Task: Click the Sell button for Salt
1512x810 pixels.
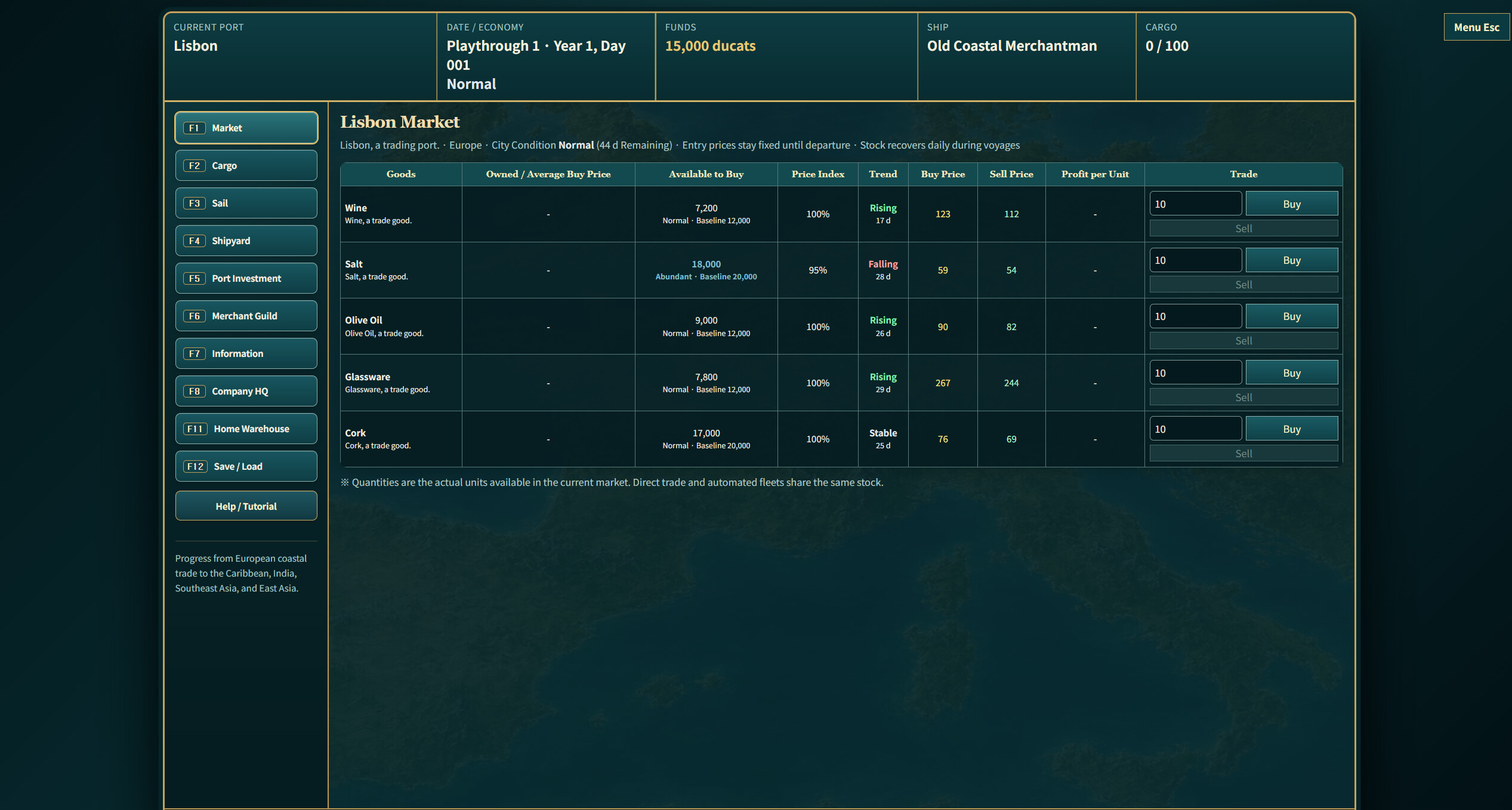Action: click(x=1243, y=285)
